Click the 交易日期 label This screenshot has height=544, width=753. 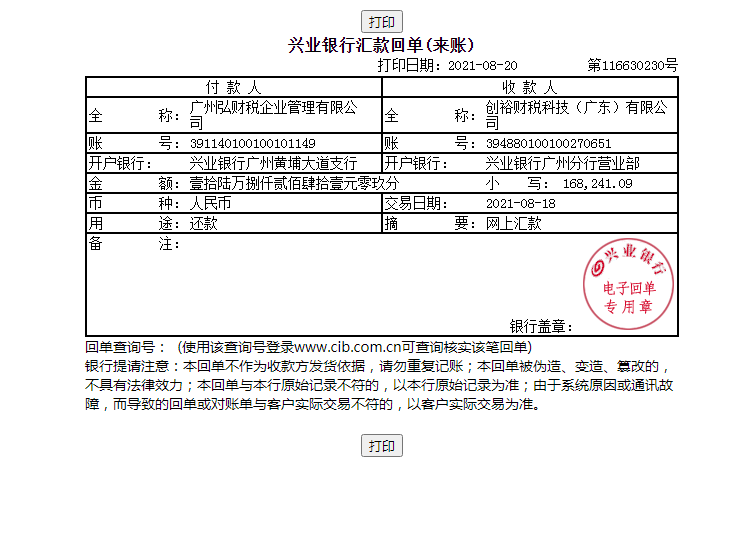[416, 204]
